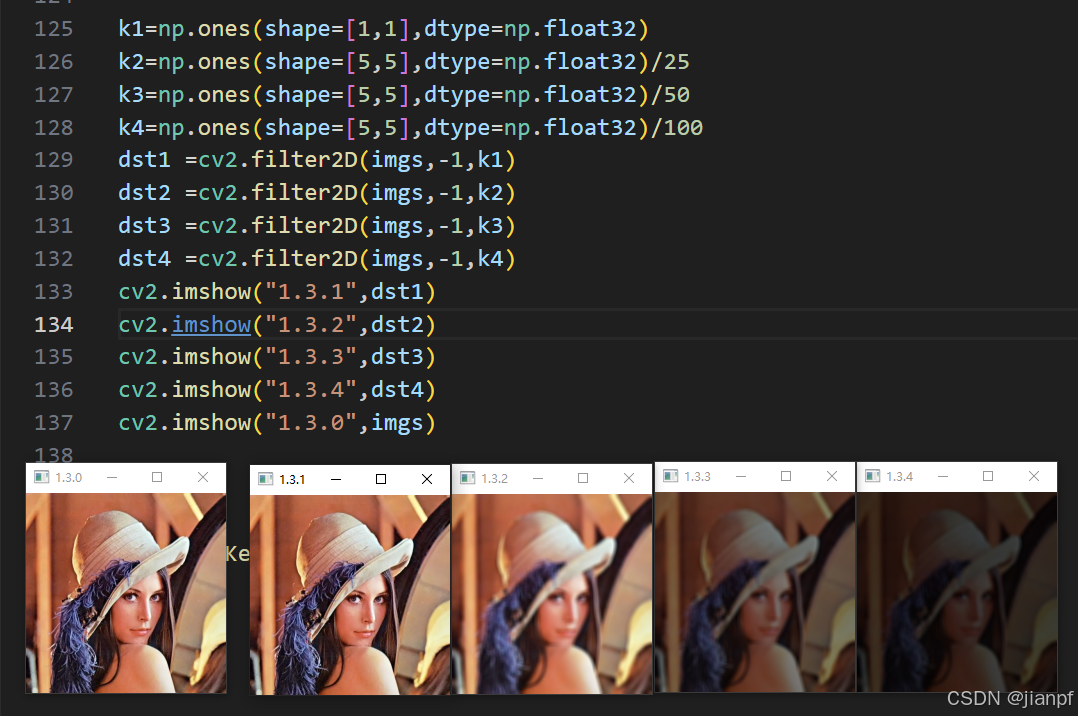
Task: Click line number 125 in the gutter
Action: click(x=54, y=29)
